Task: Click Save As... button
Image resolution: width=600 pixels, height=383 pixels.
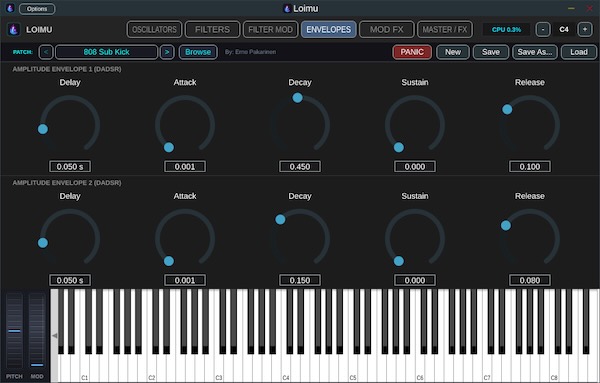Action: [x=535, y=52]
